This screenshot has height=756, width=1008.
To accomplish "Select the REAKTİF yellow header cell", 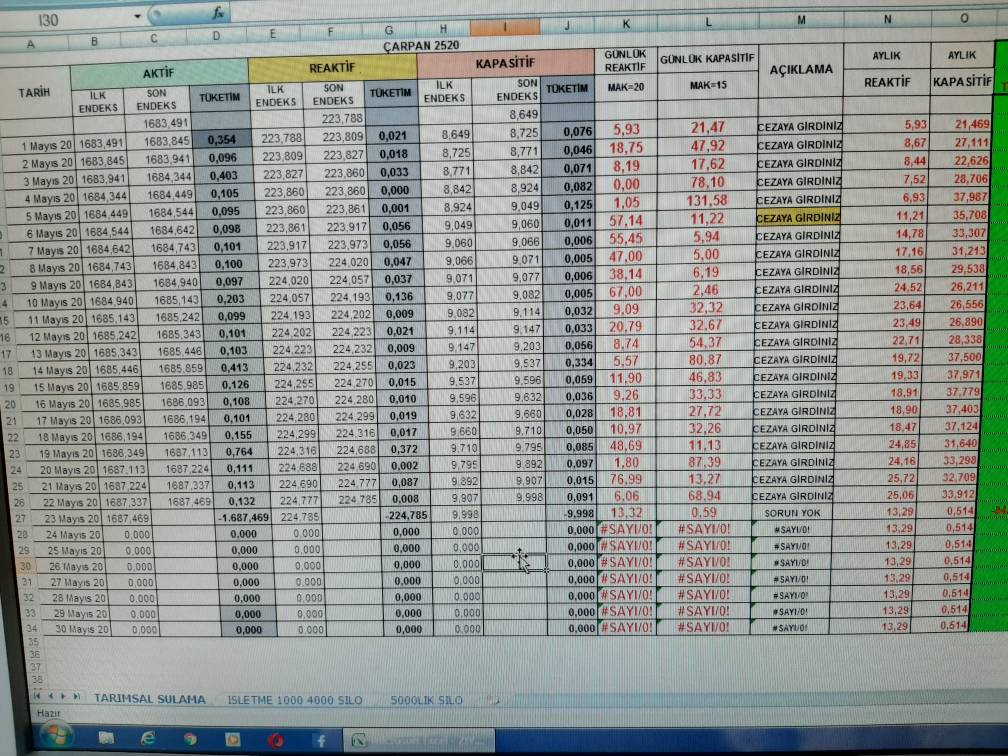I will click(332, 68).
